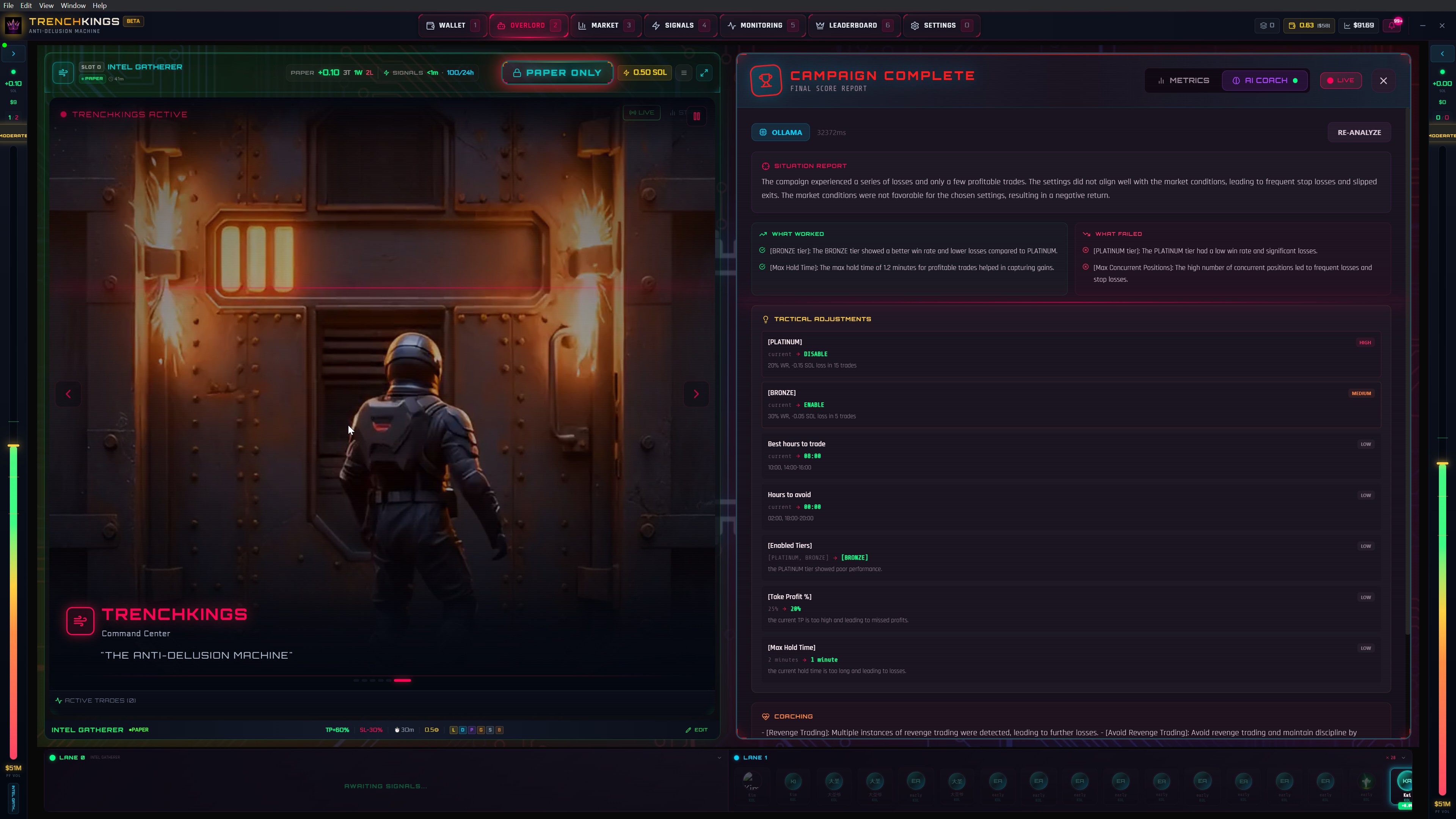
Task: Toggle PAPER ONLY trading mode
Action: click(557, 72)
